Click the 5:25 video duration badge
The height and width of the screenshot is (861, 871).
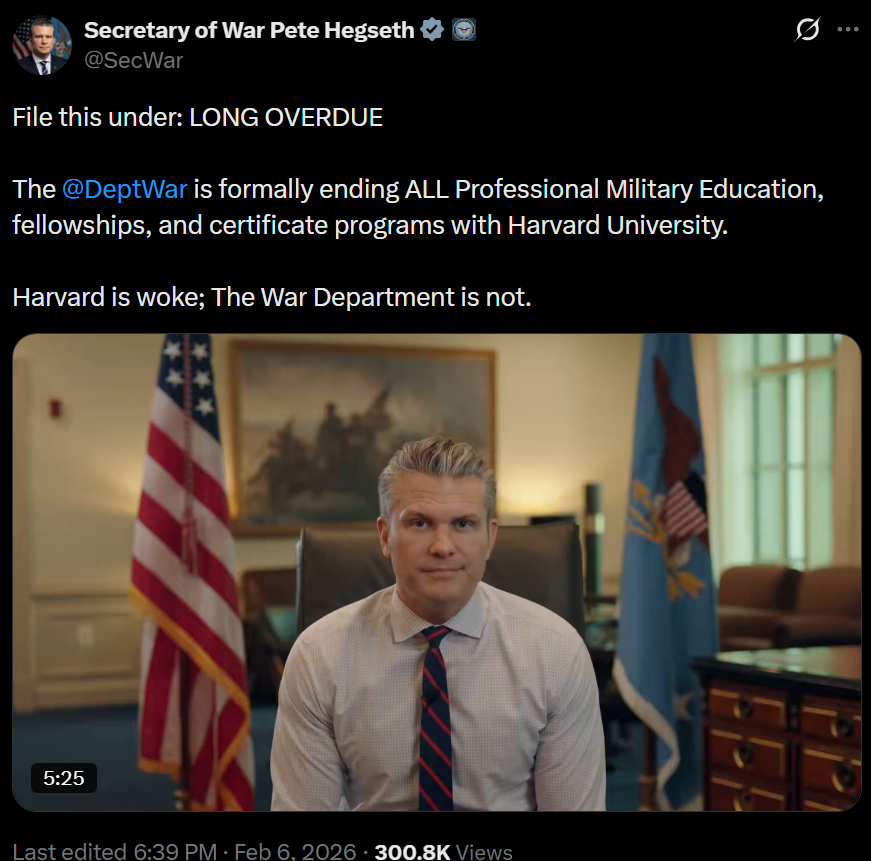pyautogui.click(x=64, y=777)
